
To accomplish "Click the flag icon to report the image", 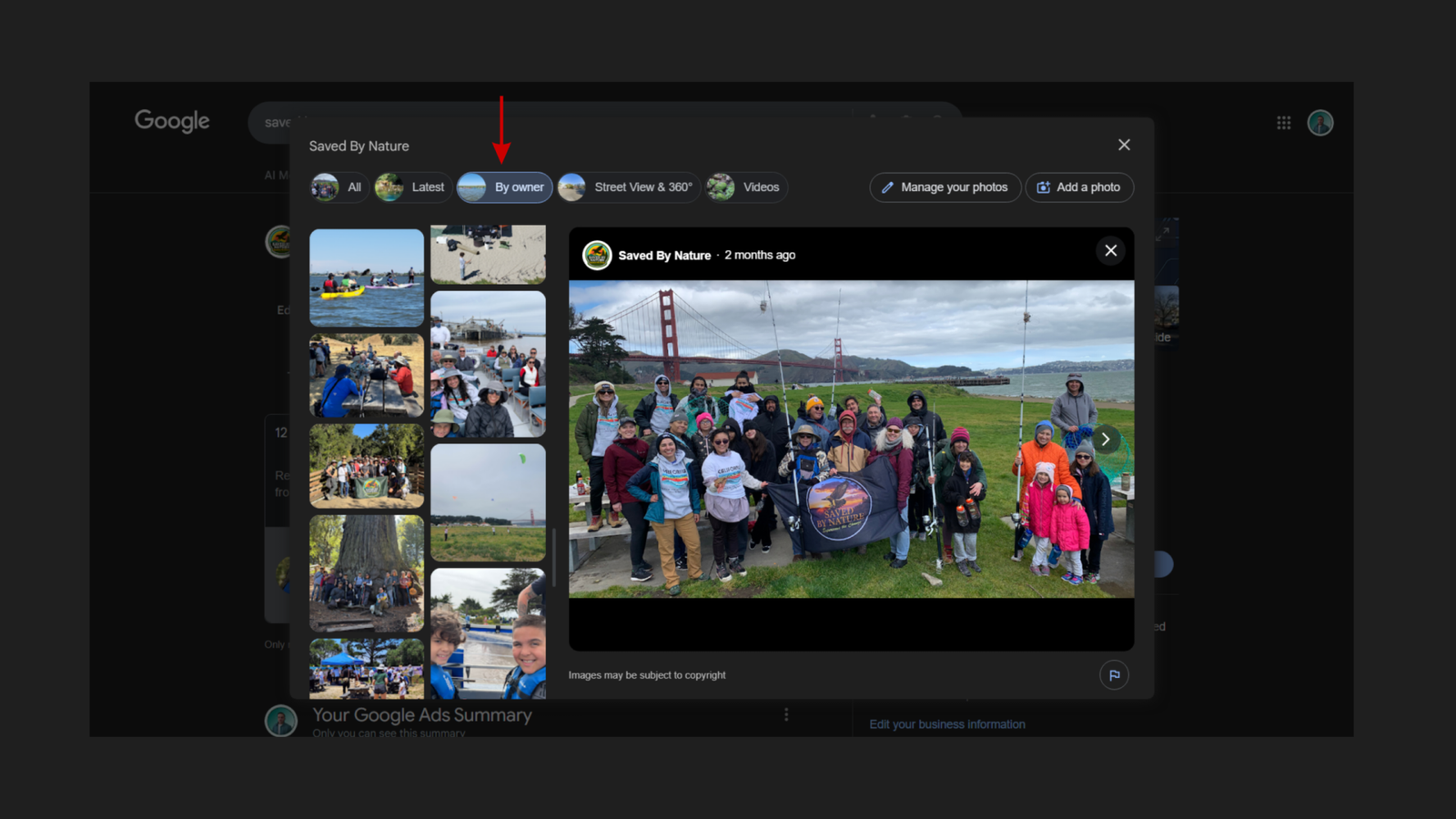I will point(1113,674).
